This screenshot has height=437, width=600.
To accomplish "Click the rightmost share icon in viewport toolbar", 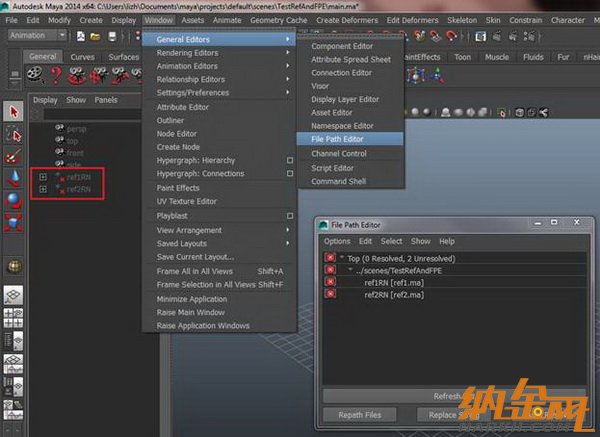I will pos(543,113).
